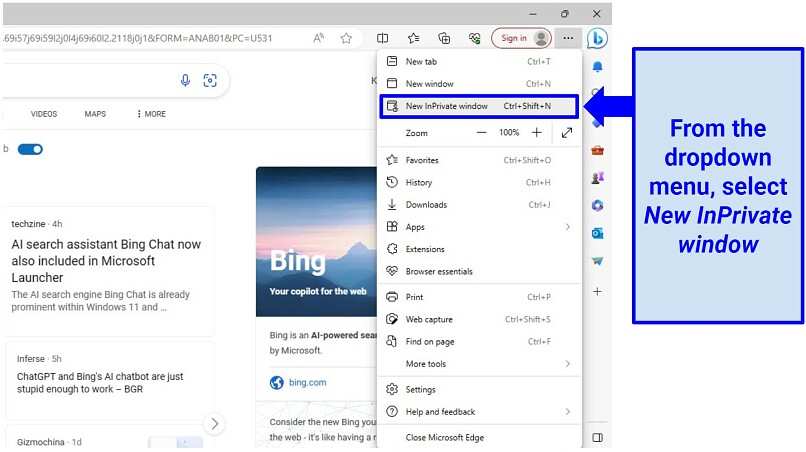The image size is (806, 452).
Task: Toggle the blue switch on the page
Action: [x=30, y=149]
